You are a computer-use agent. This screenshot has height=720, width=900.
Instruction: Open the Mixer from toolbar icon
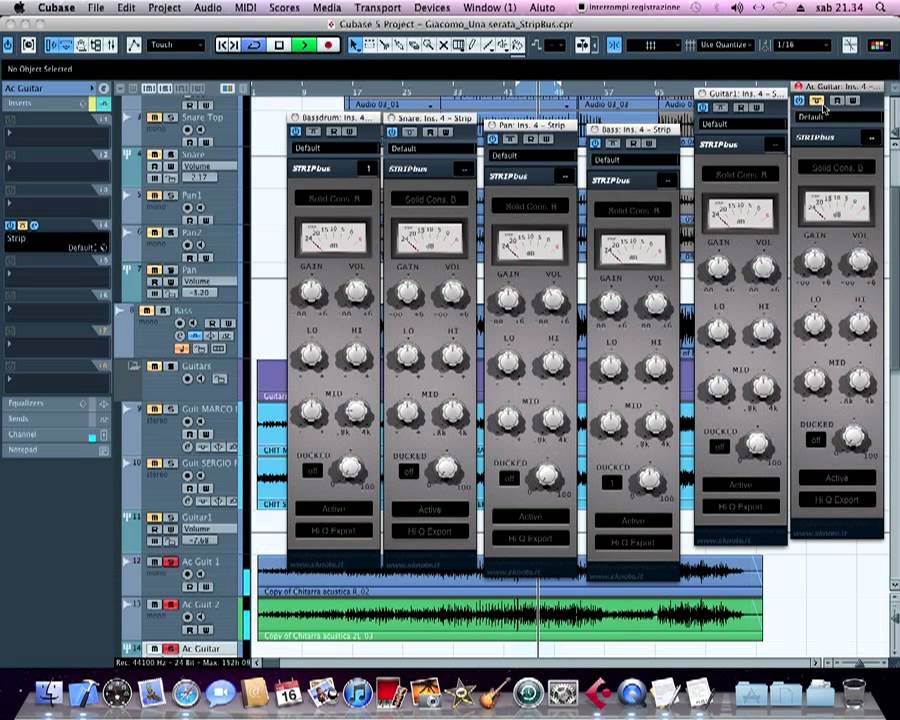click(x=111, y=45)
